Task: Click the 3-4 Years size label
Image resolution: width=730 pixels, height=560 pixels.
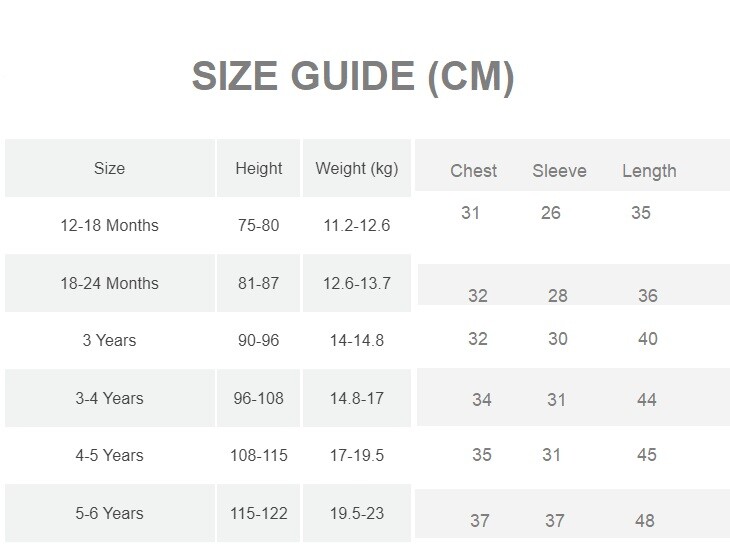Action: point(109,398)
